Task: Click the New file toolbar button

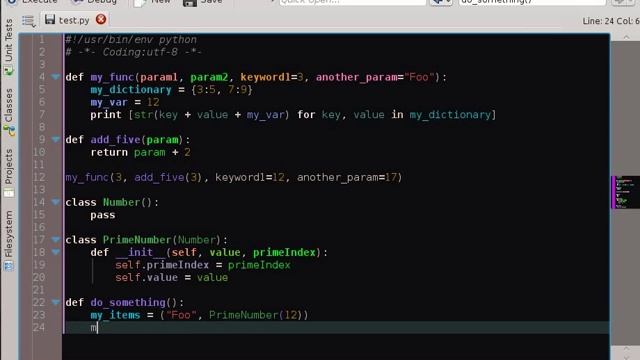Action: pos(153,2)
